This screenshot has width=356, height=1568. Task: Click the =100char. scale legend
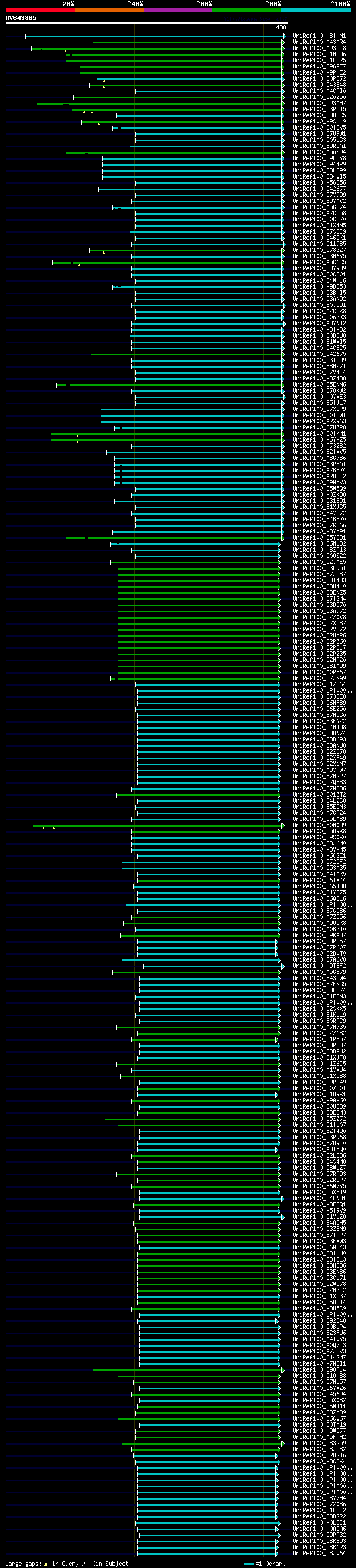[x=264, y=1564]
